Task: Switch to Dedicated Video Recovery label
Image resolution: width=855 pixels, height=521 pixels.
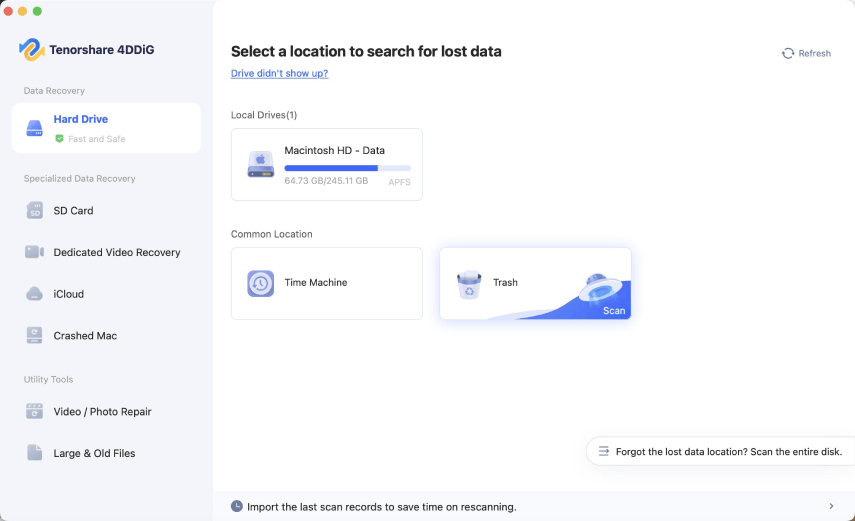Action: [117, 252]
